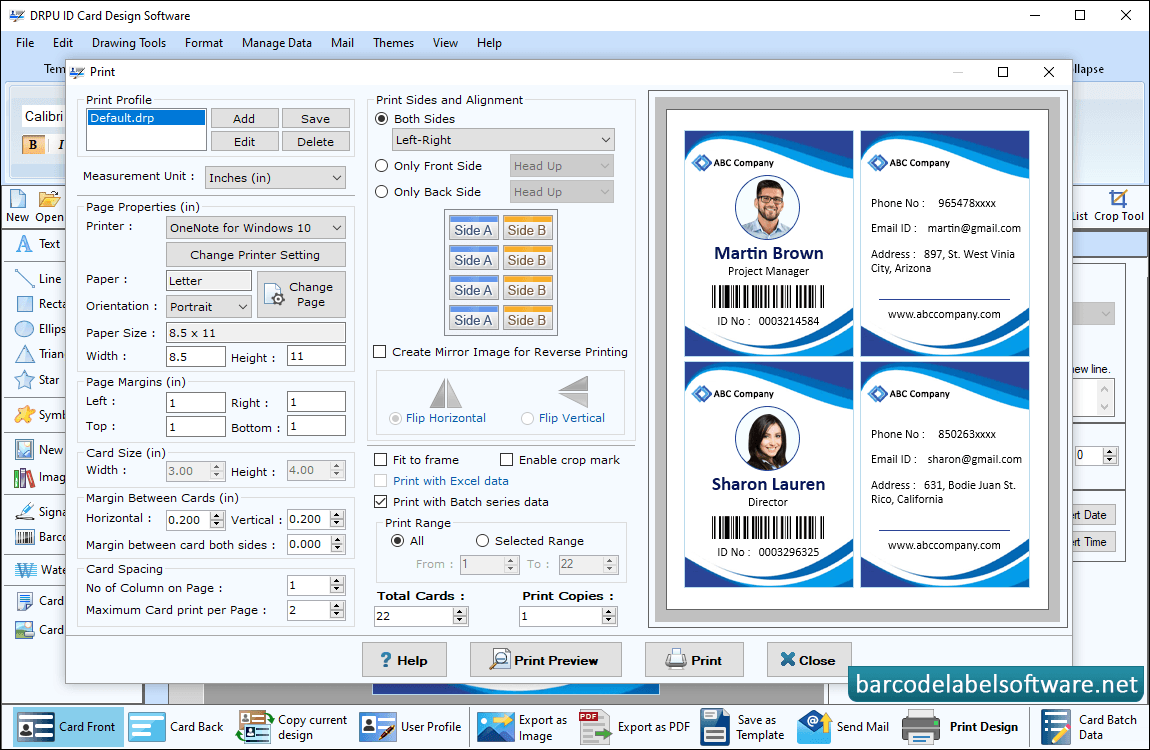Open the View menu
The width and height of the screenshot is (1150, 750).
445,43
